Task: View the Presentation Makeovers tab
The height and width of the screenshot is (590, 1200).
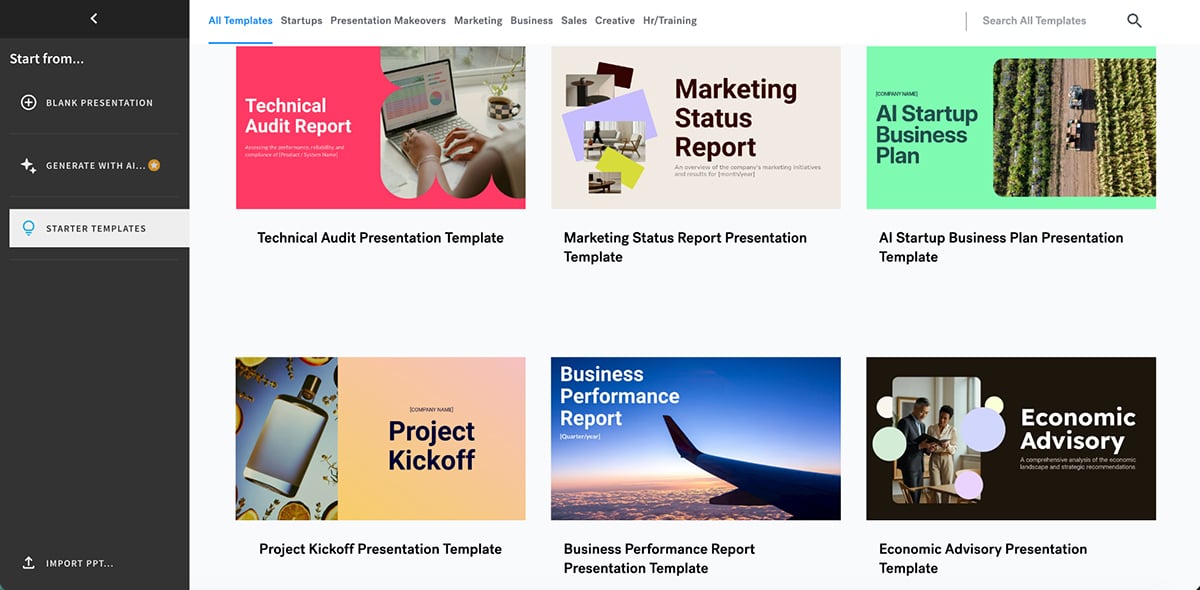Action: (388, 20)
